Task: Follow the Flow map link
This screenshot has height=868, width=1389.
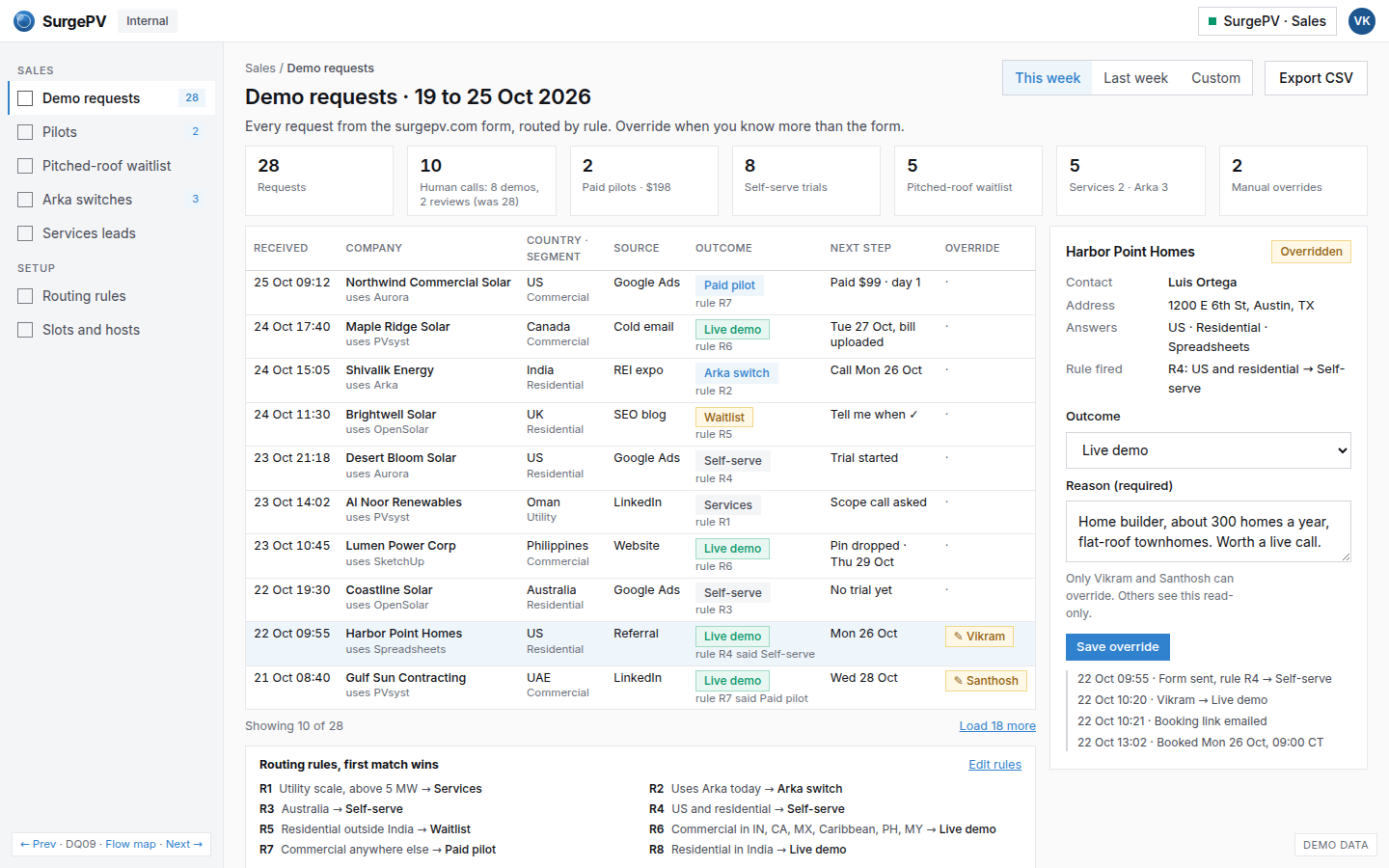Action: 130,844
